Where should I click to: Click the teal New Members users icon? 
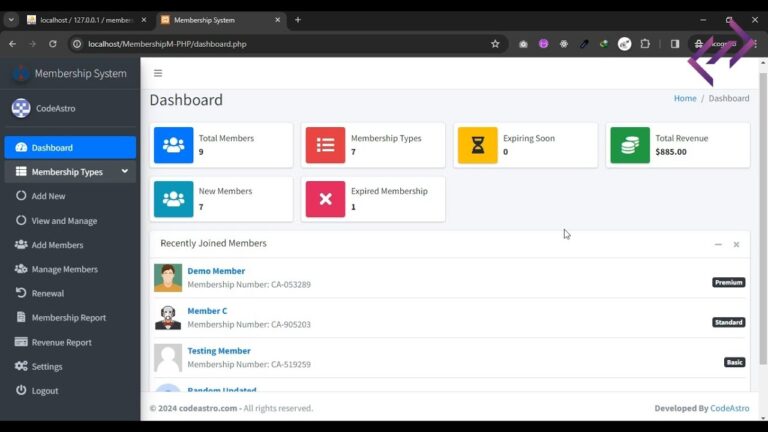[x=173, y=199]
